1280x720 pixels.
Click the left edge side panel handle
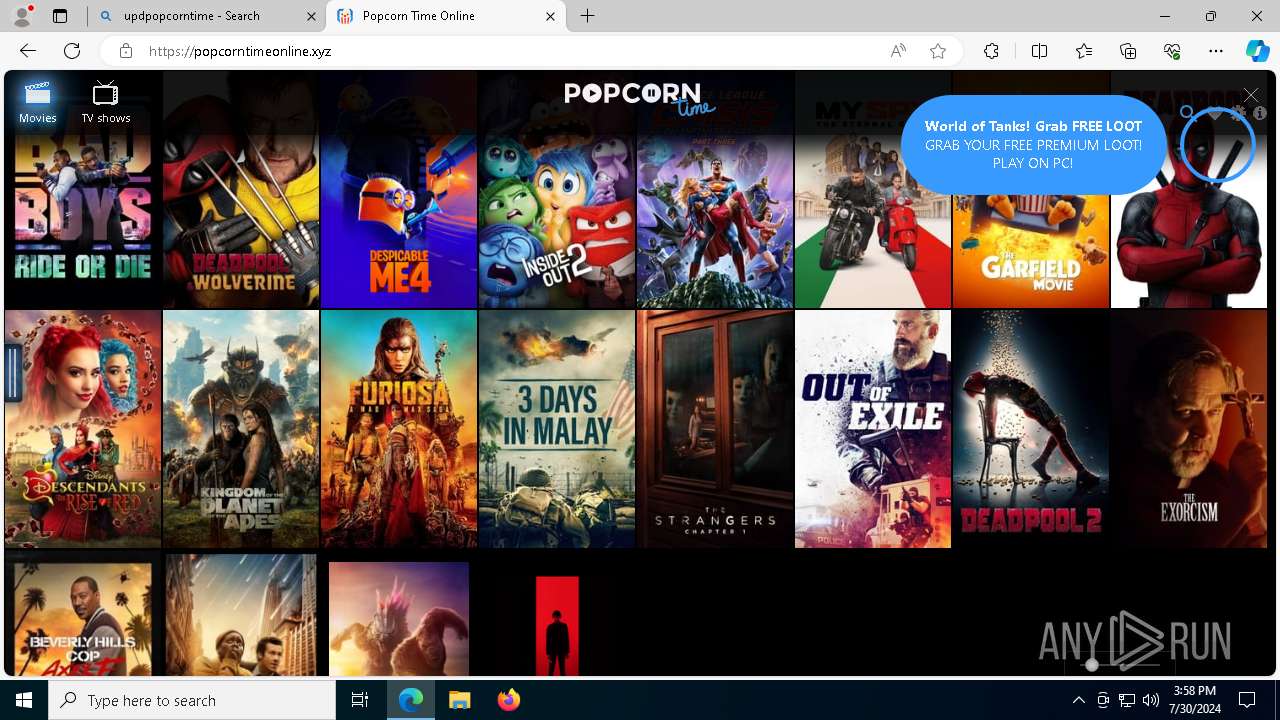point(13,374)
